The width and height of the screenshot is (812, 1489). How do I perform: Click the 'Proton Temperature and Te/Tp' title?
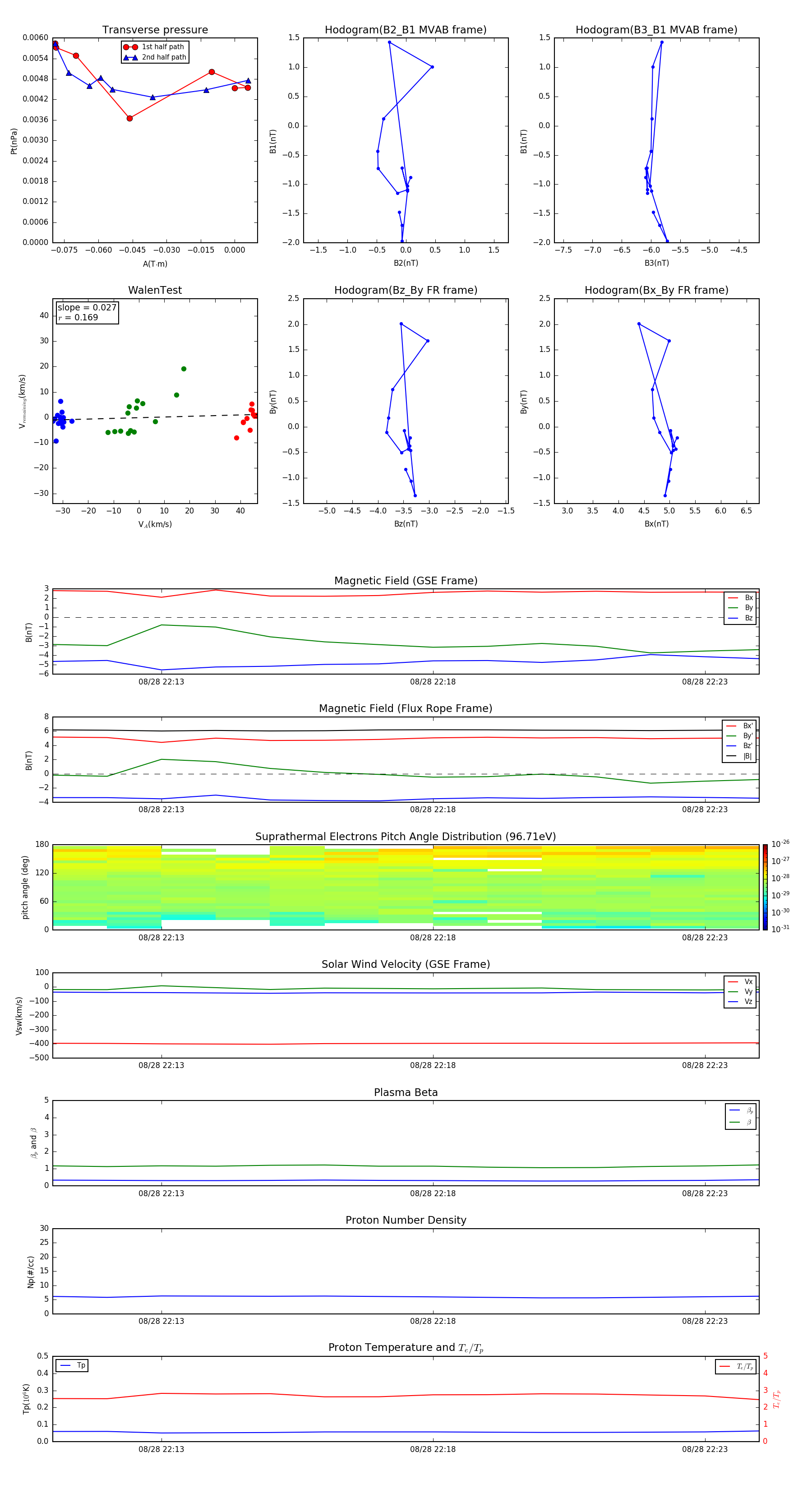[x=406, y=1348]
